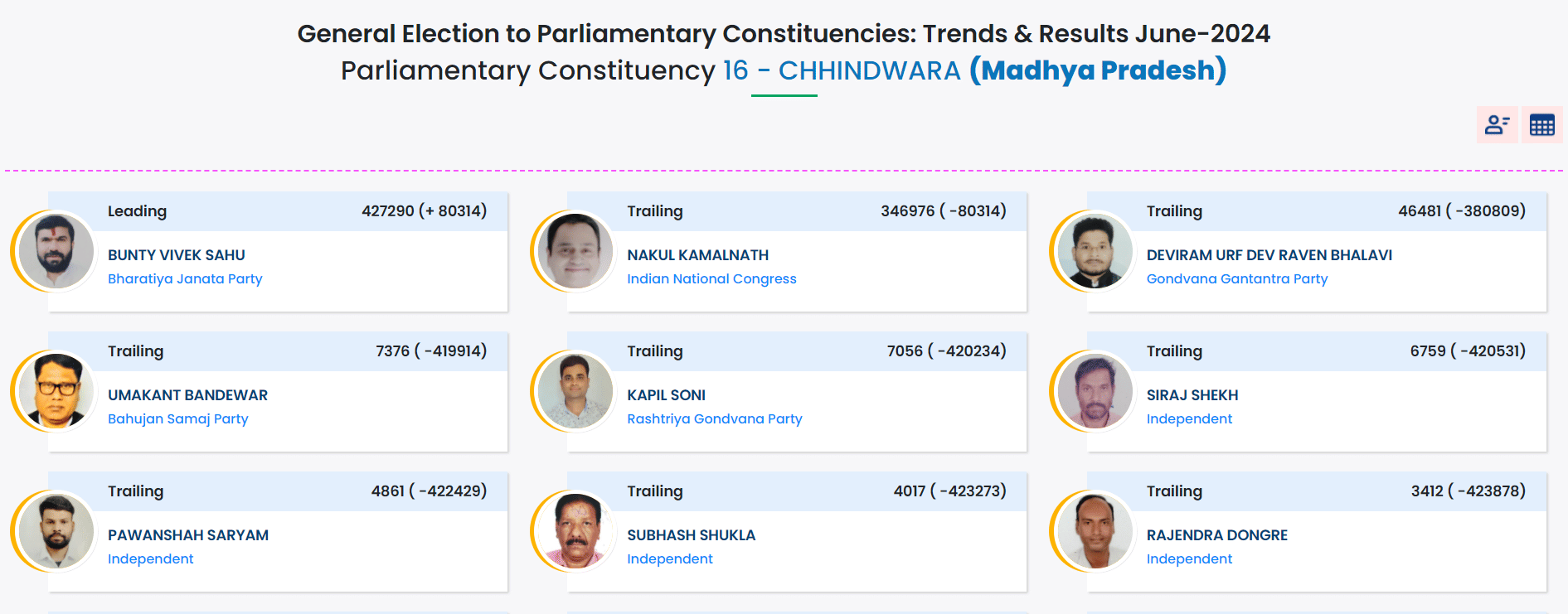Click Rajendra Dongre's candidate photo
Viewport: 1568px width, 614px height.
[1095, 531]
